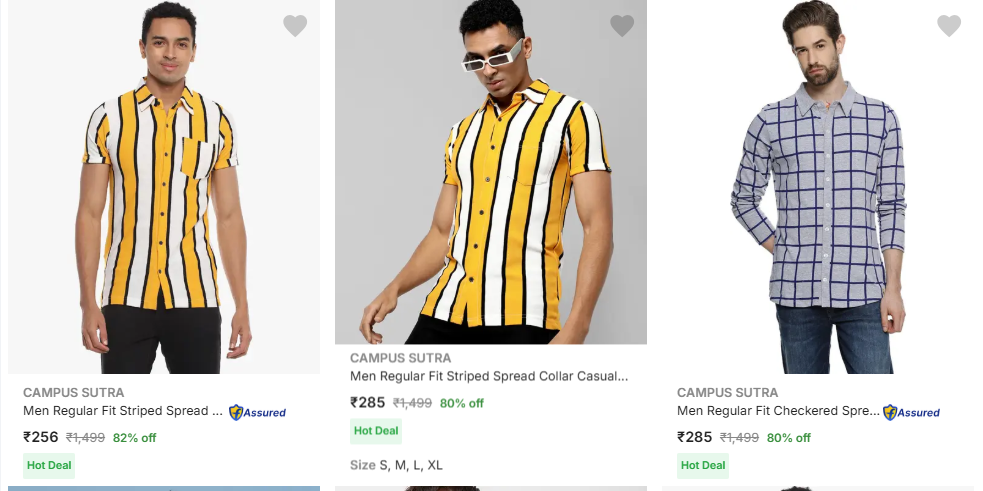This screenshot has width=983, height=491.
Task: Add checkered shirt to wishlist
Action: pos(949,26)
